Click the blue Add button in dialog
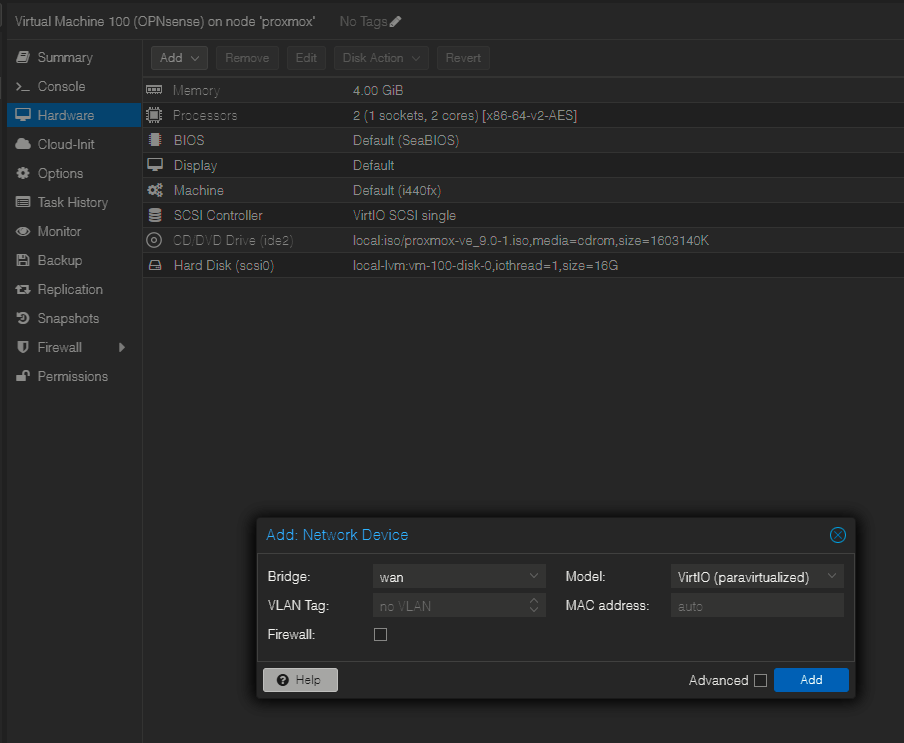 [811, 680]
